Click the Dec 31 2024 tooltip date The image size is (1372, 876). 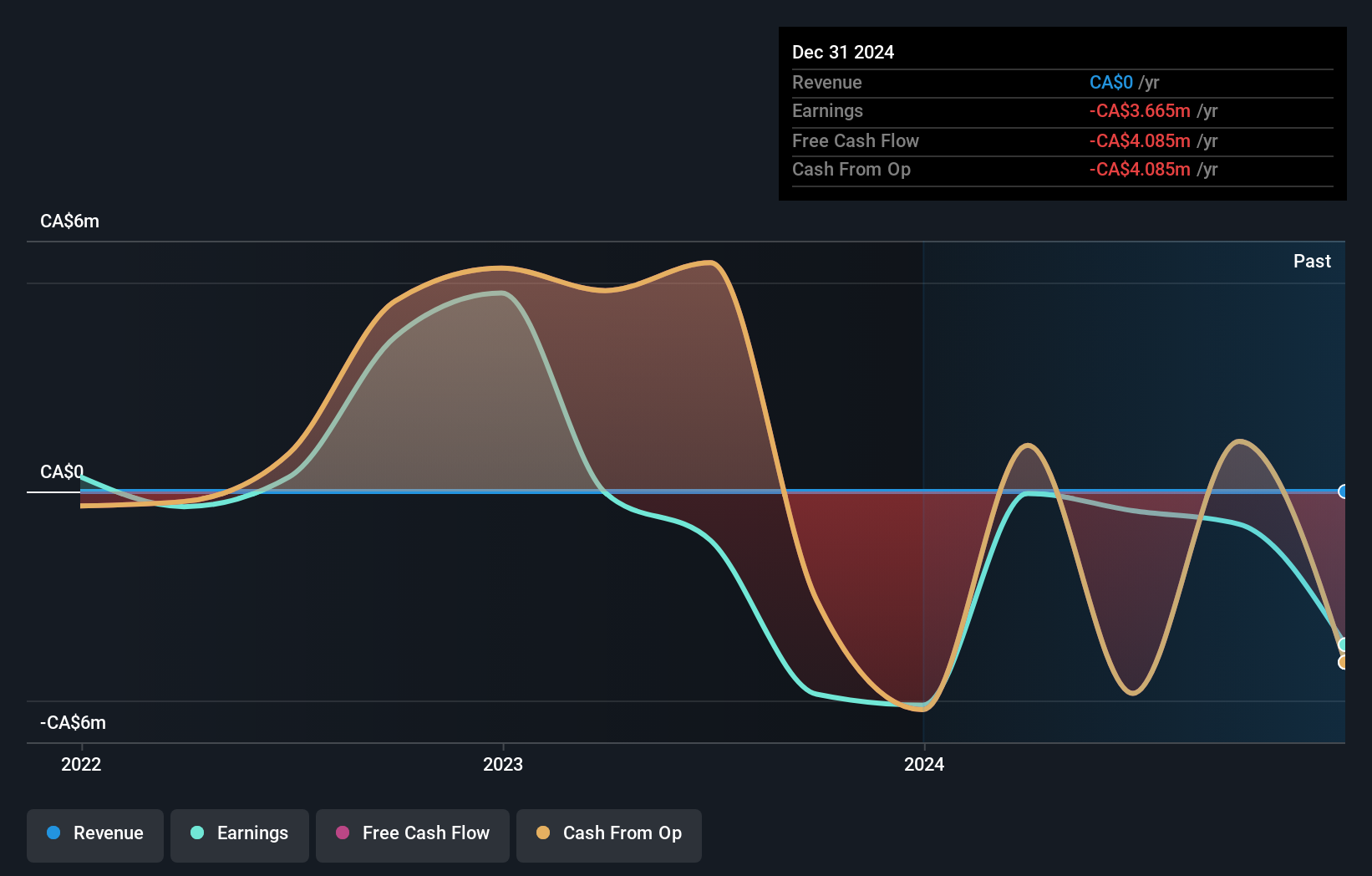[x=843, y=52]
